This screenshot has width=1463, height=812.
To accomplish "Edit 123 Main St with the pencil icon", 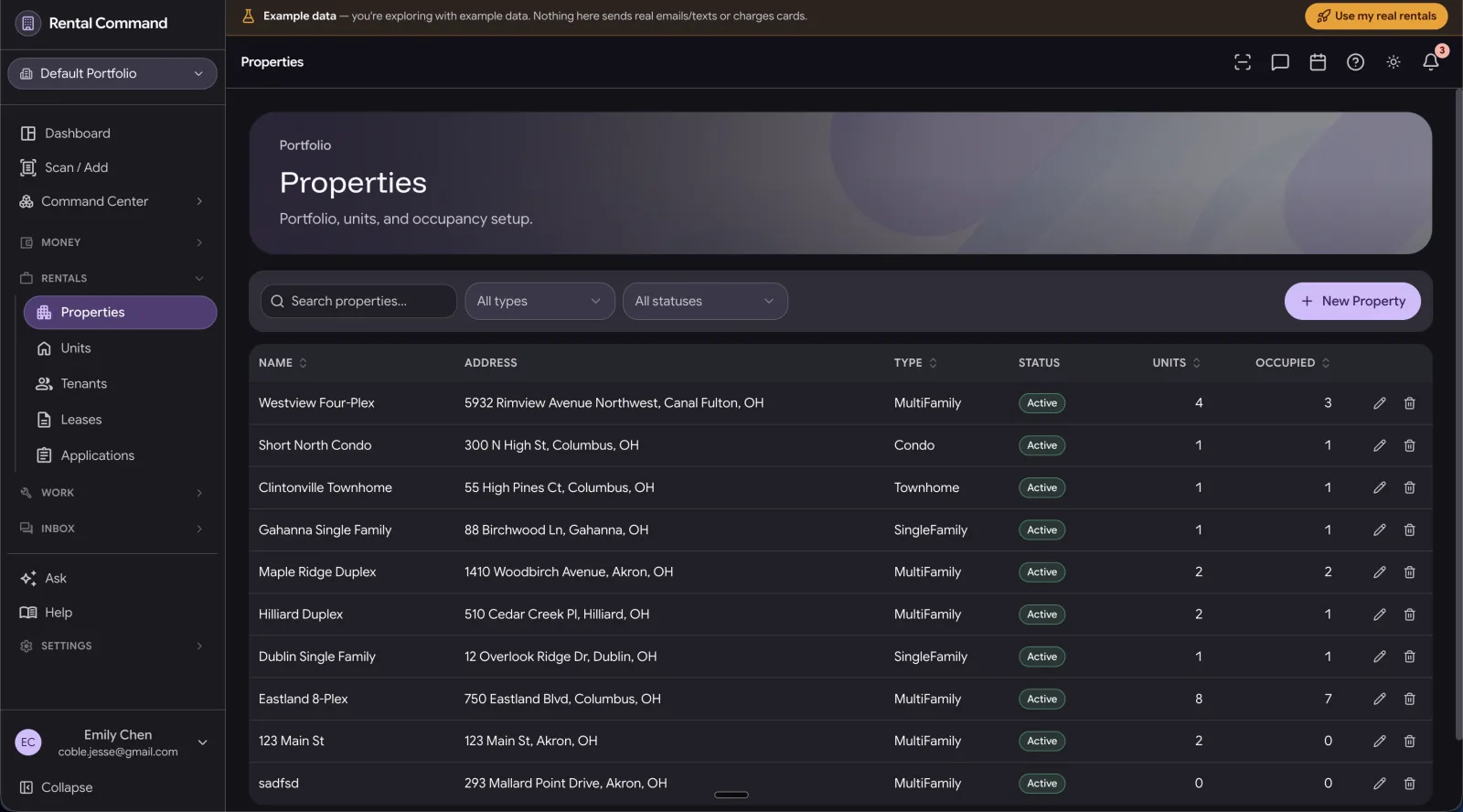I will tap(1380, 741).
